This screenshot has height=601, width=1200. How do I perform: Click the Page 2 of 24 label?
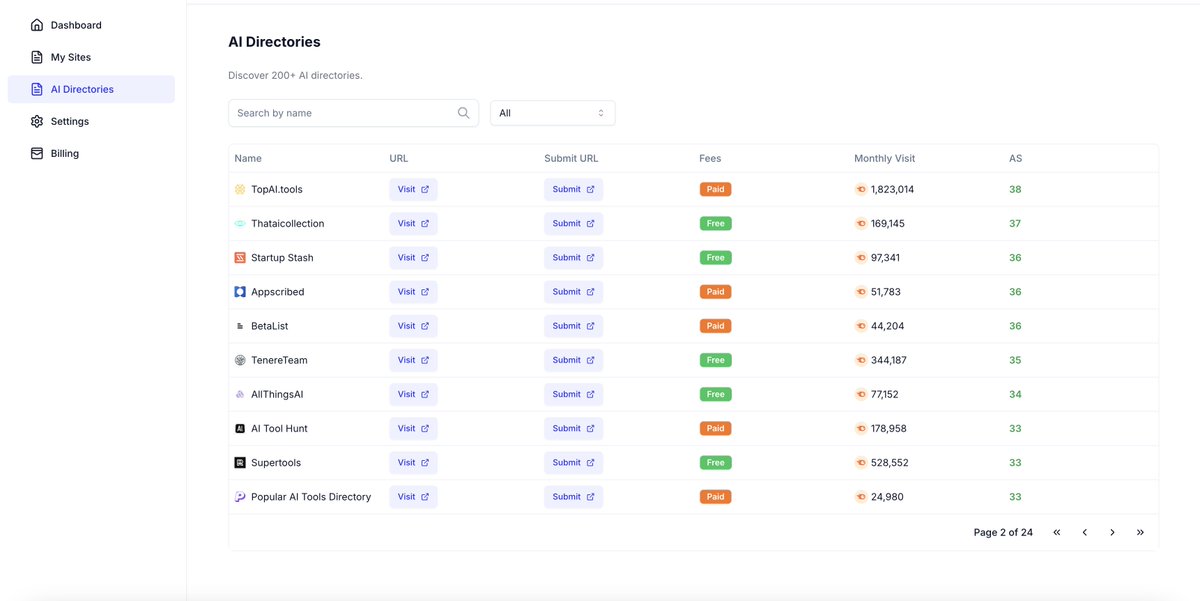1003,532
